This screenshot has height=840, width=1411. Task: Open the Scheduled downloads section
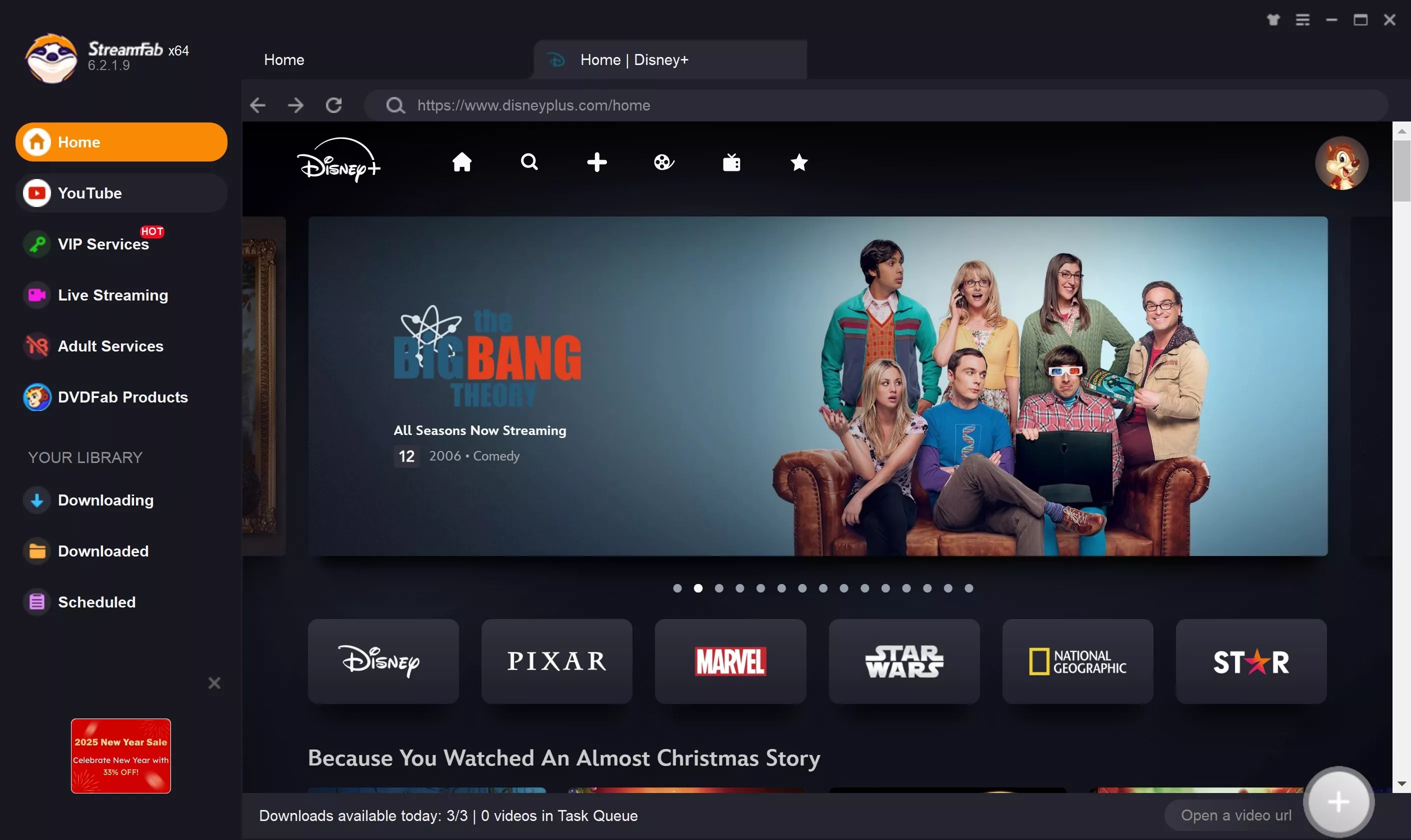[97, 601]
